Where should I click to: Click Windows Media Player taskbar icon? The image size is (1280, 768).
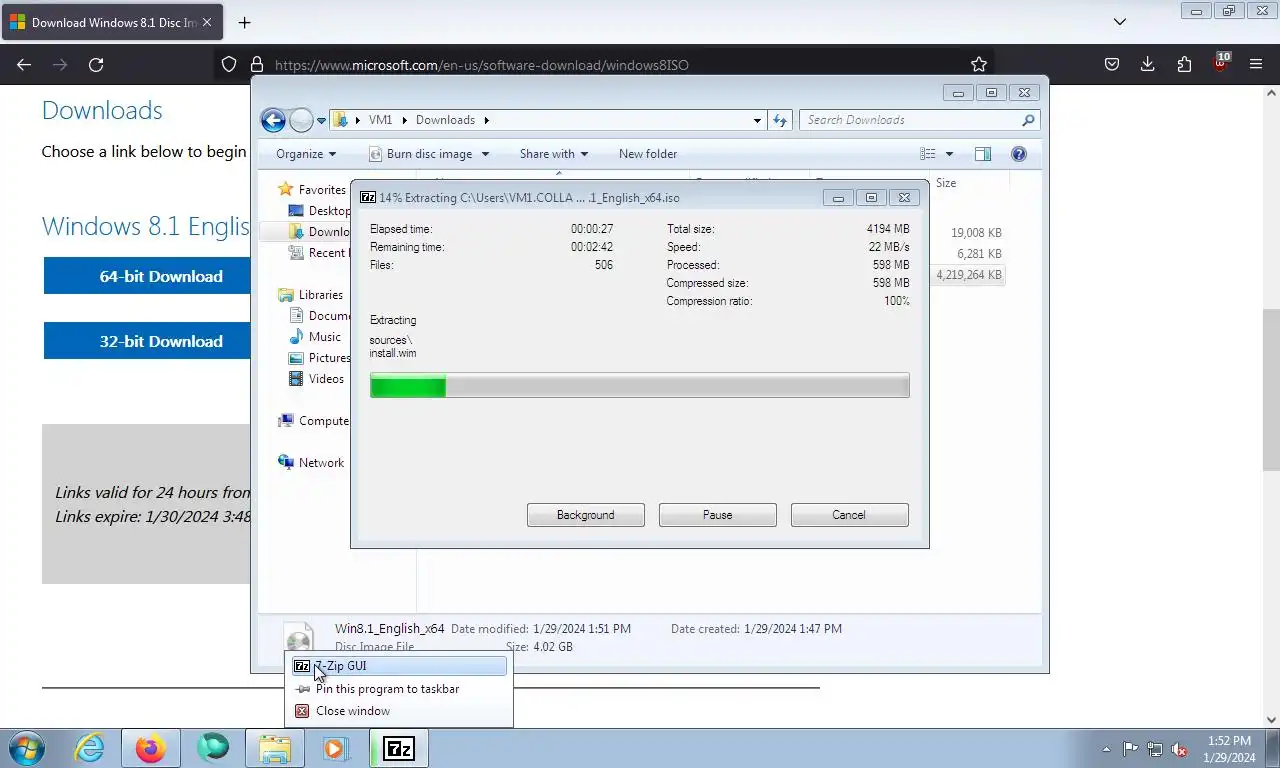coord(334,748)
